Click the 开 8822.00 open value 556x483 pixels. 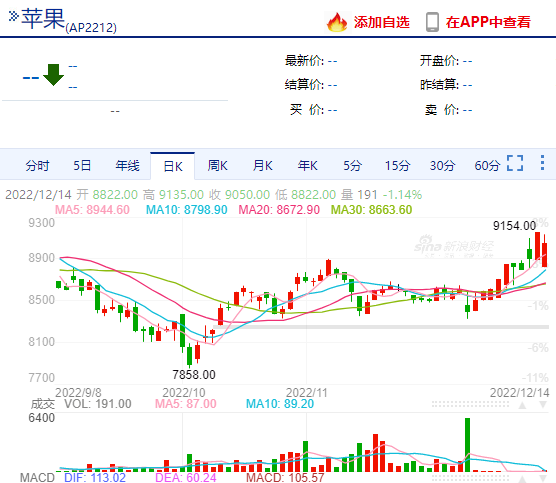[107, 195]
